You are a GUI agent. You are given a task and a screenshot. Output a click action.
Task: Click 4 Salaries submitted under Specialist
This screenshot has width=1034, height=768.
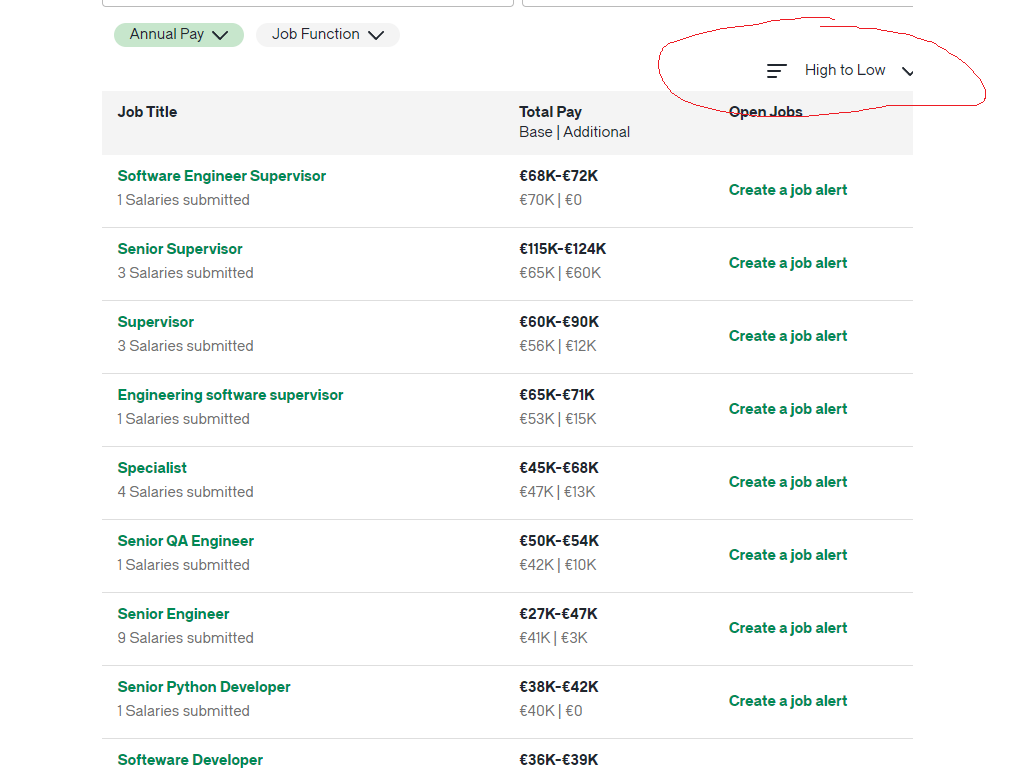(185, 492)
